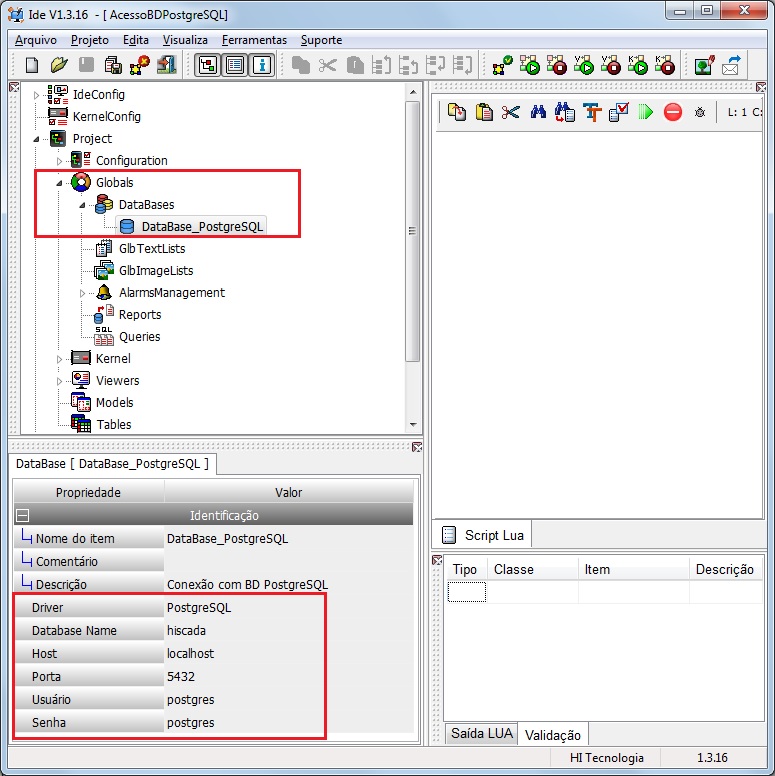
Task: Open the Edita menu
Action: point(136,40)
